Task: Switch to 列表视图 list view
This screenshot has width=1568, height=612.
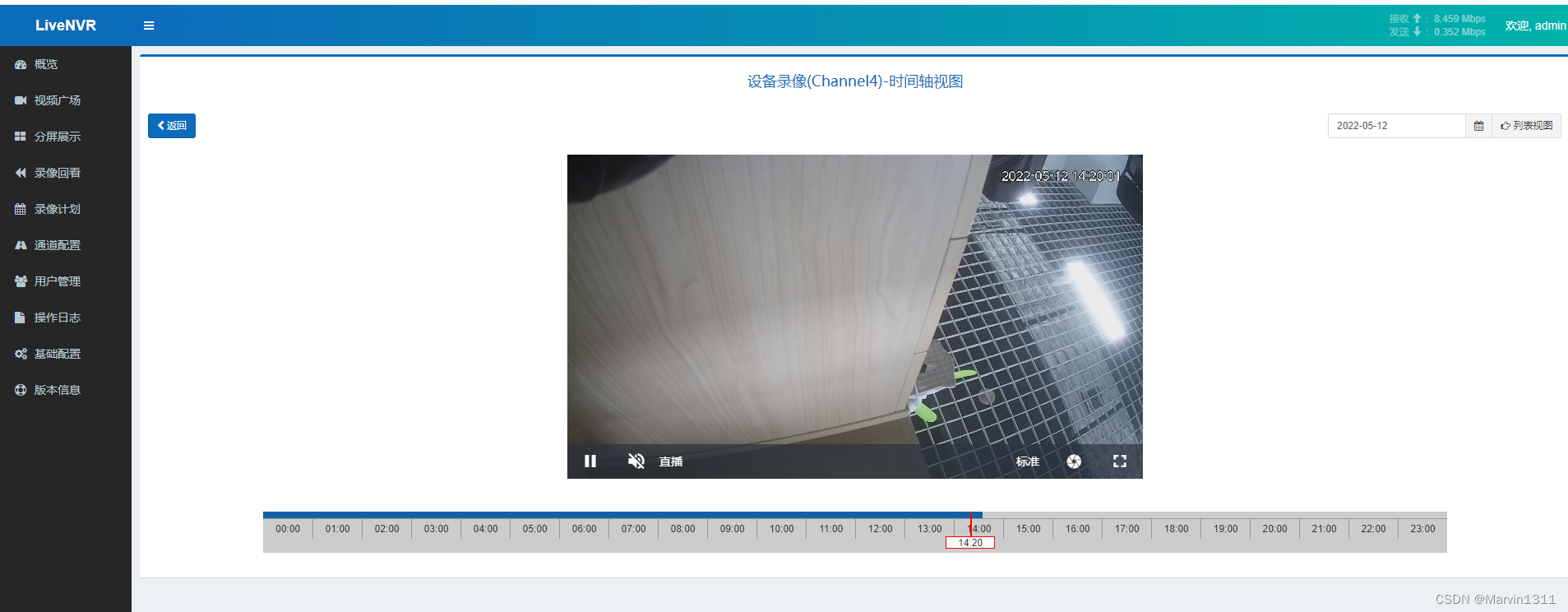Action: (x=1526, y=126)
